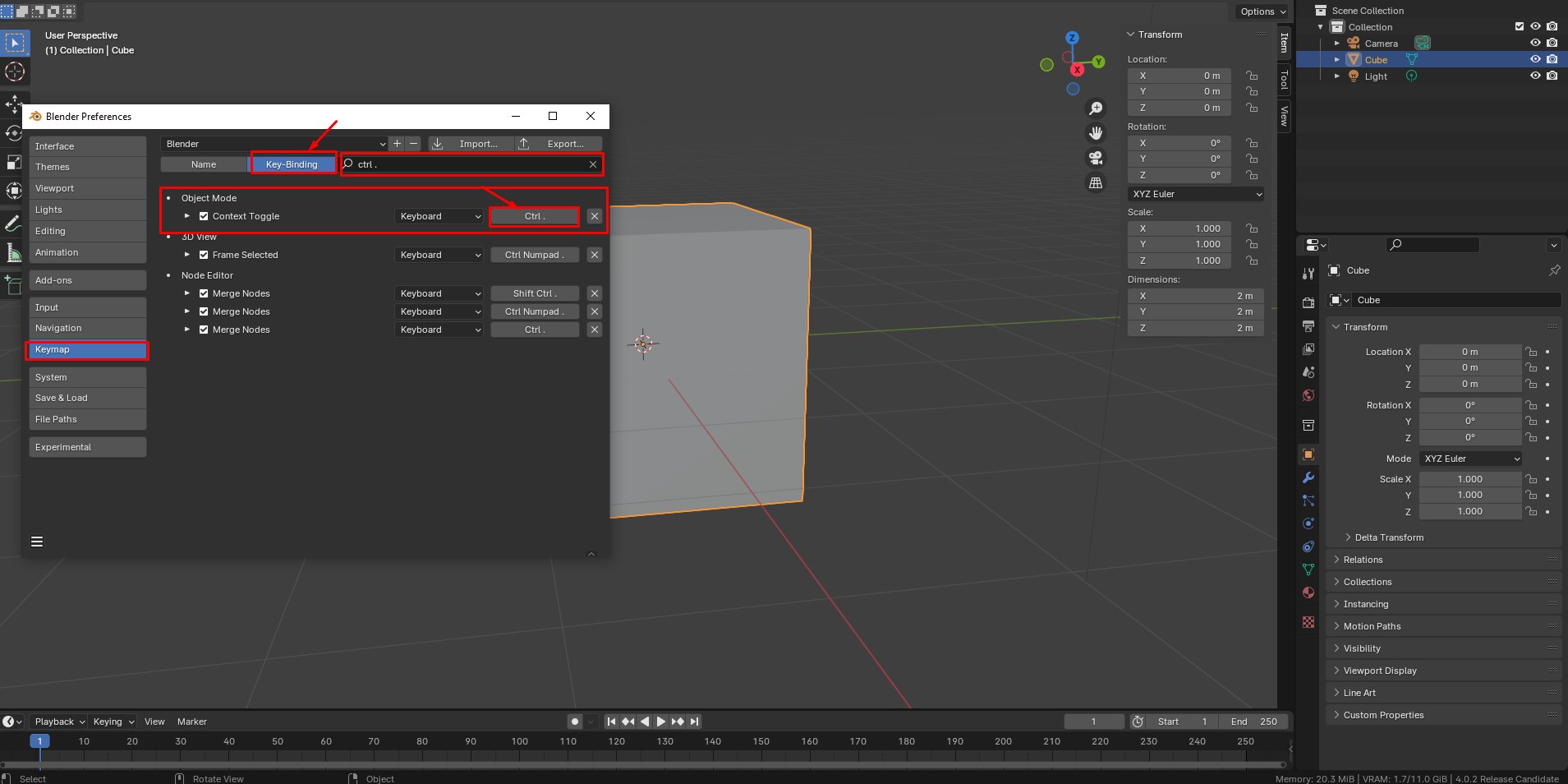This screenshot has width=1568, height=784.
Task: Open the World properties icon
Action: pyautogui.click(x=1308, y=395)
